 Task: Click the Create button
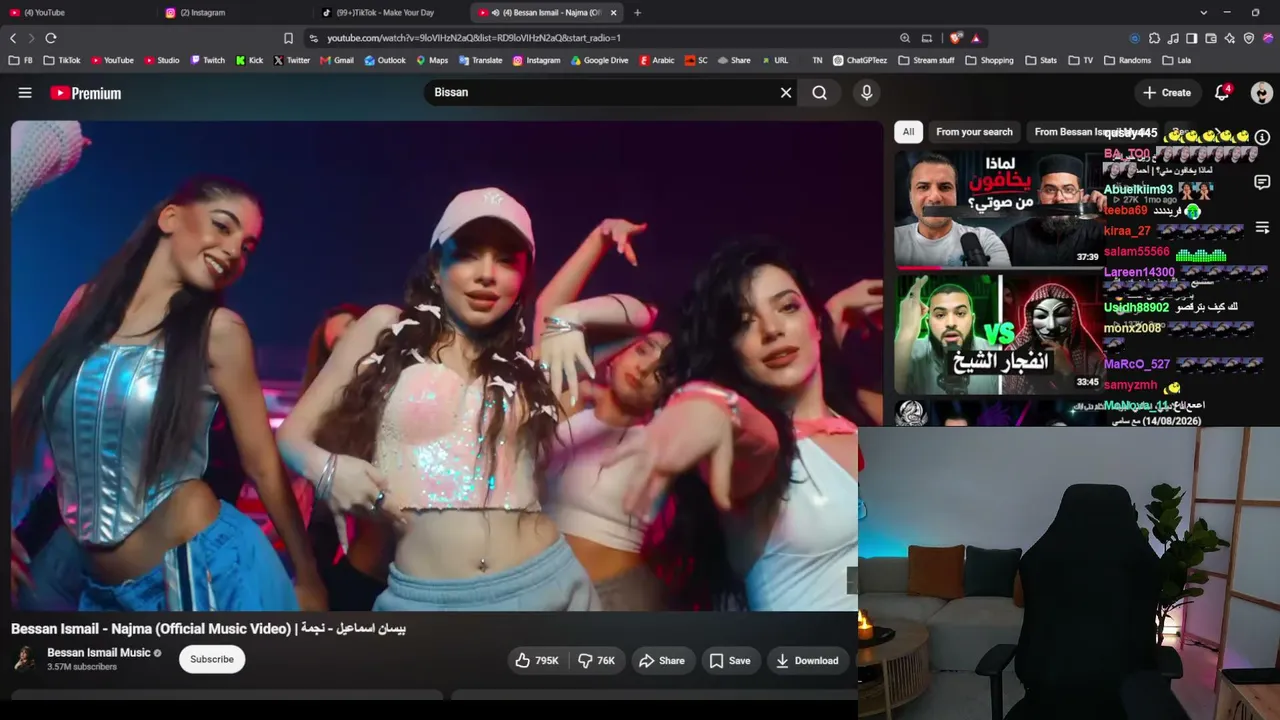(x=1167, y=93)
